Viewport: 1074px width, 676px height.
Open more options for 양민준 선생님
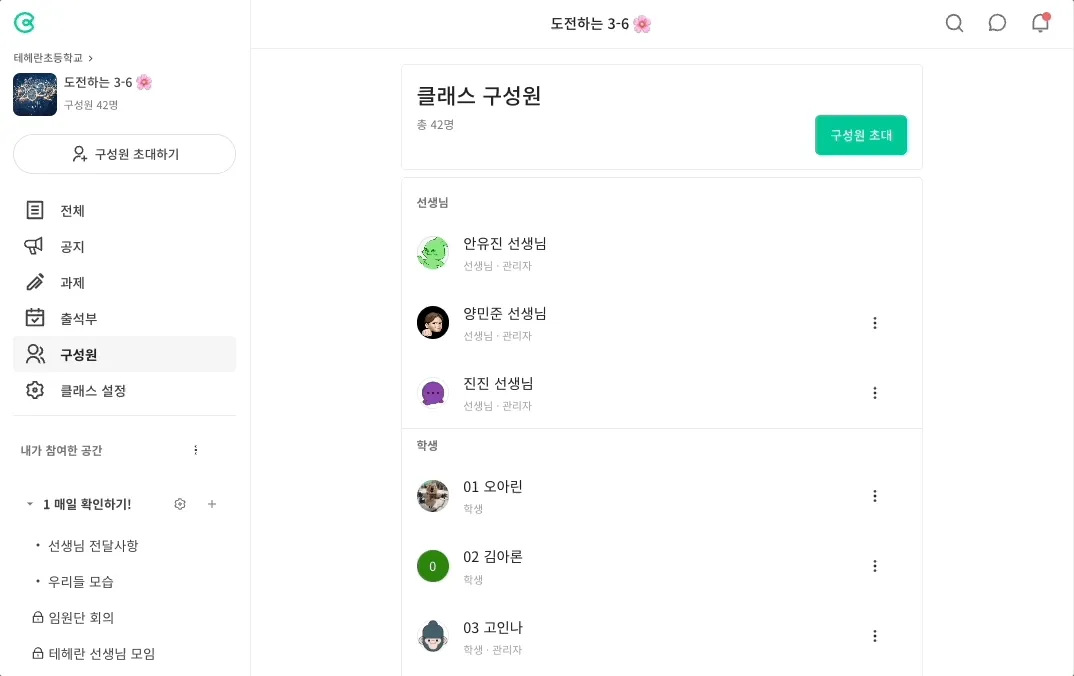tap(875, 323)
